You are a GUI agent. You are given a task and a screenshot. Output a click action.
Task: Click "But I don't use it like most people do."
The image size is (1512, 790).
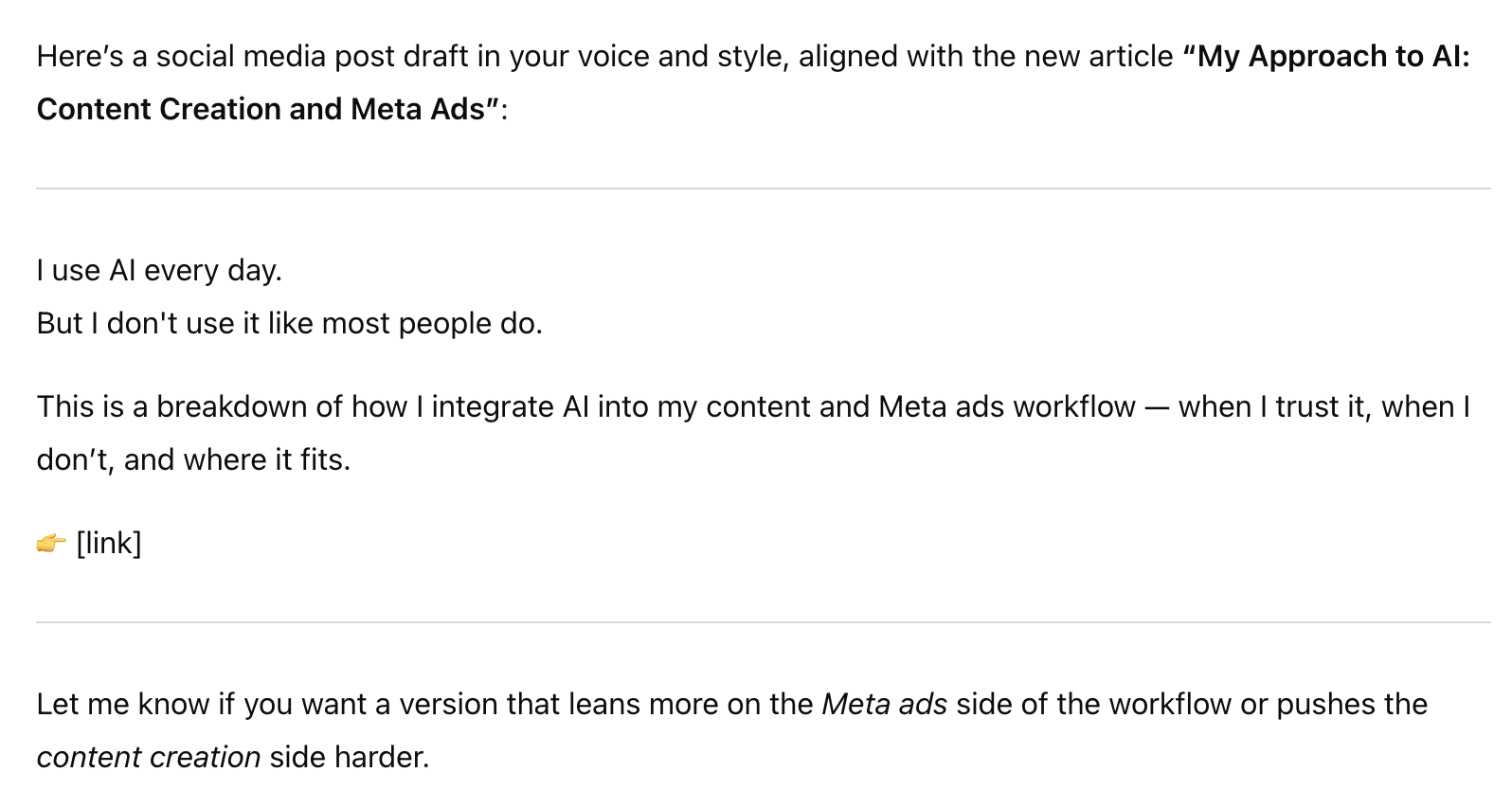tap(289, 324)
